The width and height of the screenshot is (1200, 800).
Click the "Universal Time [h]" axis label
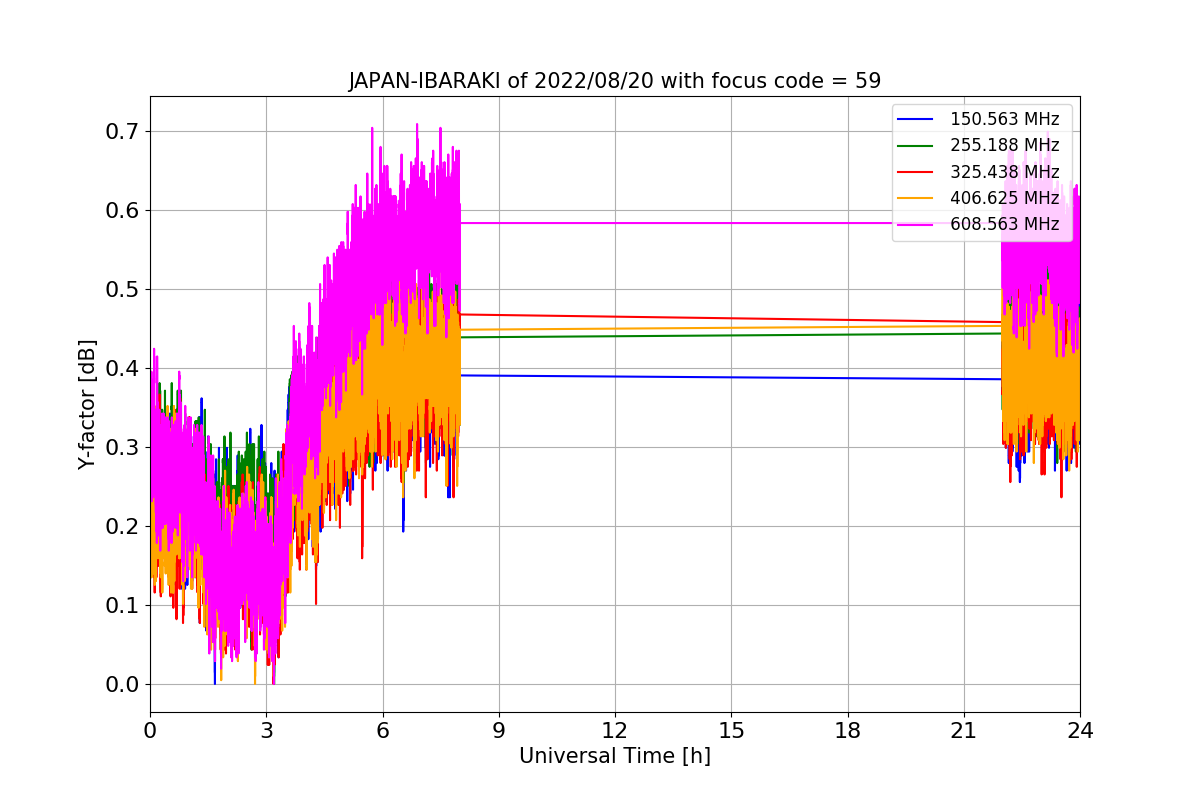[615, 757]
